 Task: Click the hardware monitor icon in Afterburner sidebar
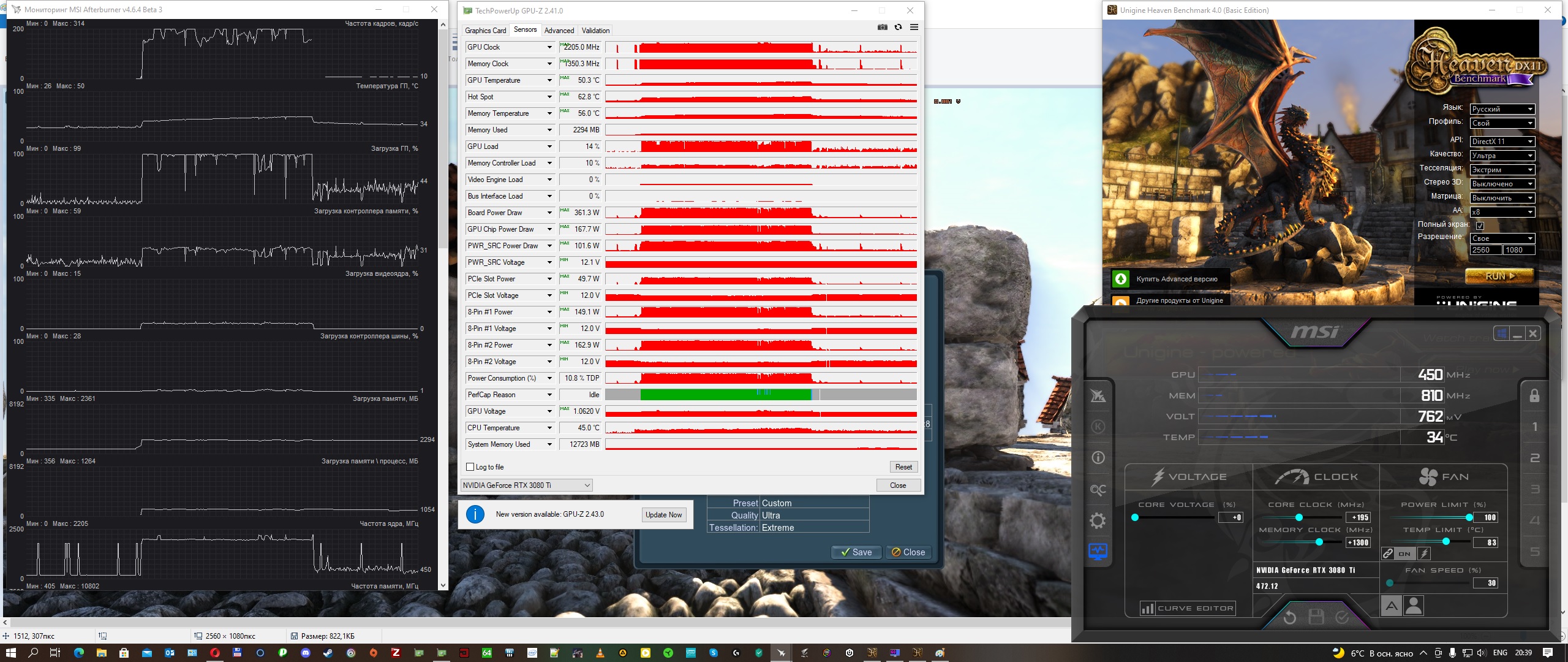(1098, 551)
